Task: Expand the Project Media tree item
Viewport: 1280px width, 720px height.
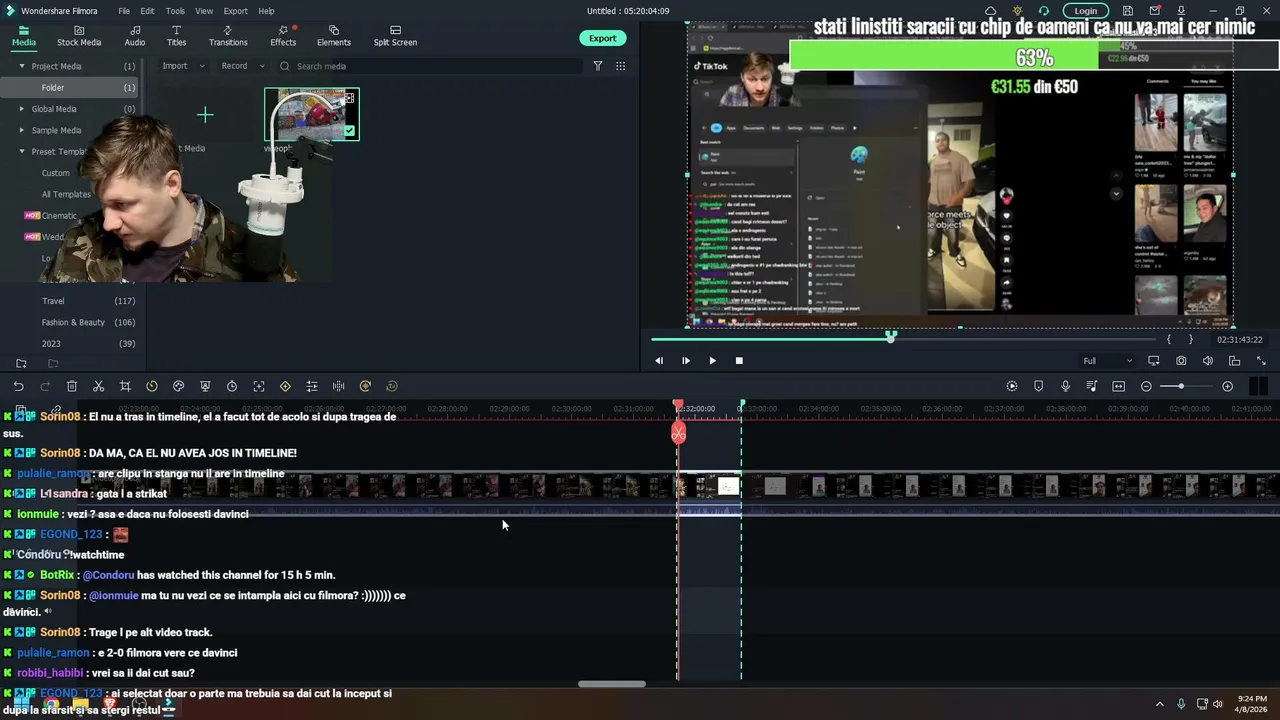Action: tap(22, 66)
